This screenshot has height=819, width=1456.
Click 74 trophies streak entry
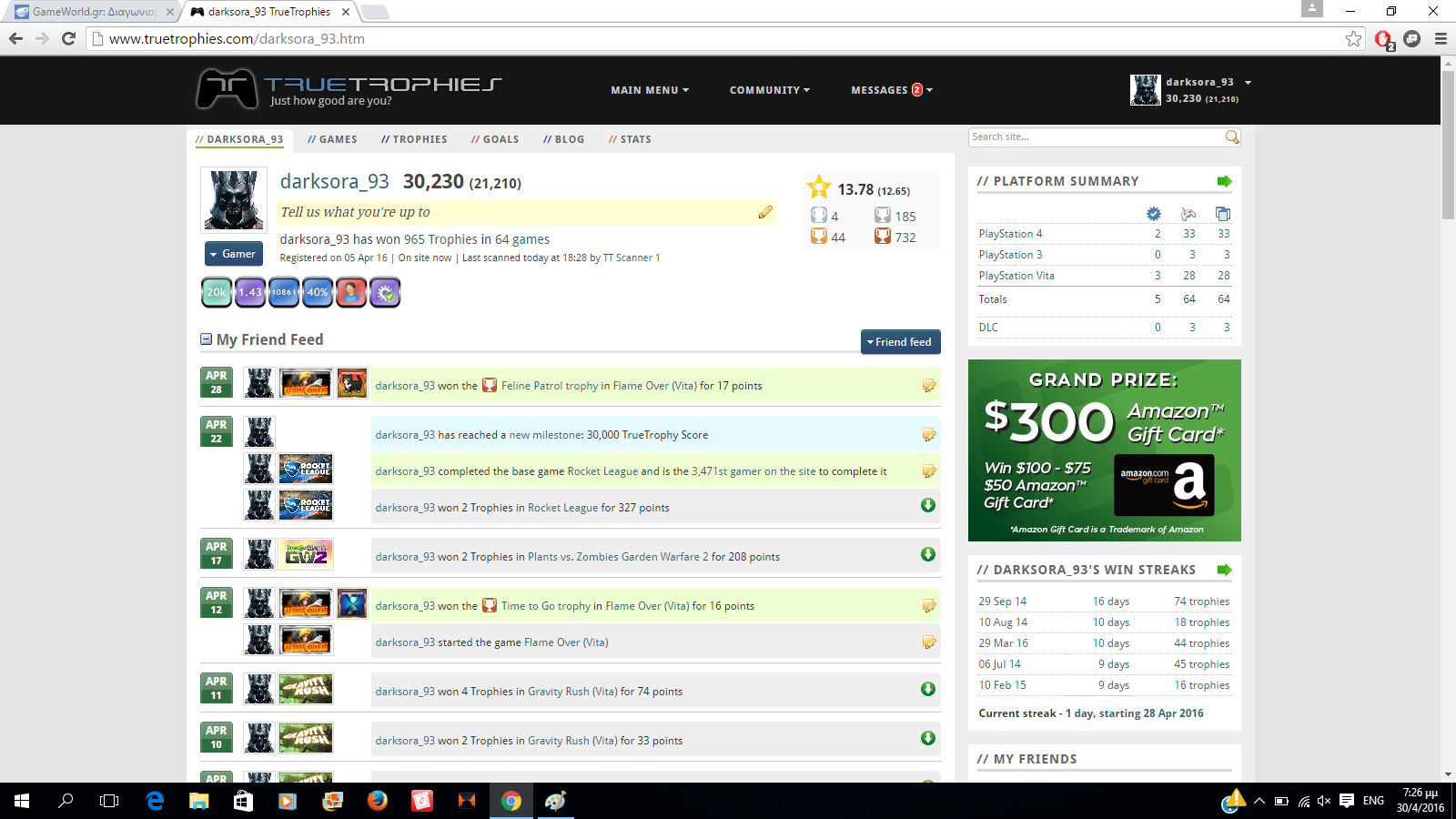tap(1201, 602)
